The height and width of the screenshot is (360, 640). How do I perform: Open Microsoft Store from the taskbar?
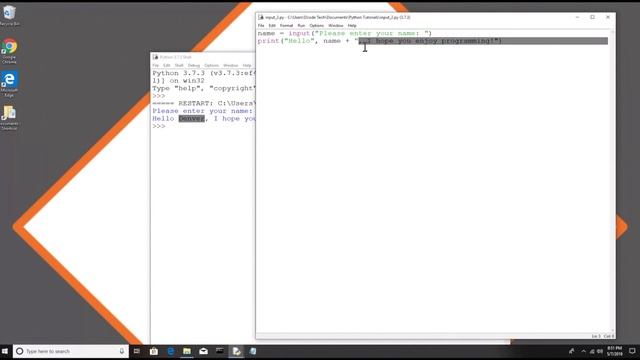154,351
